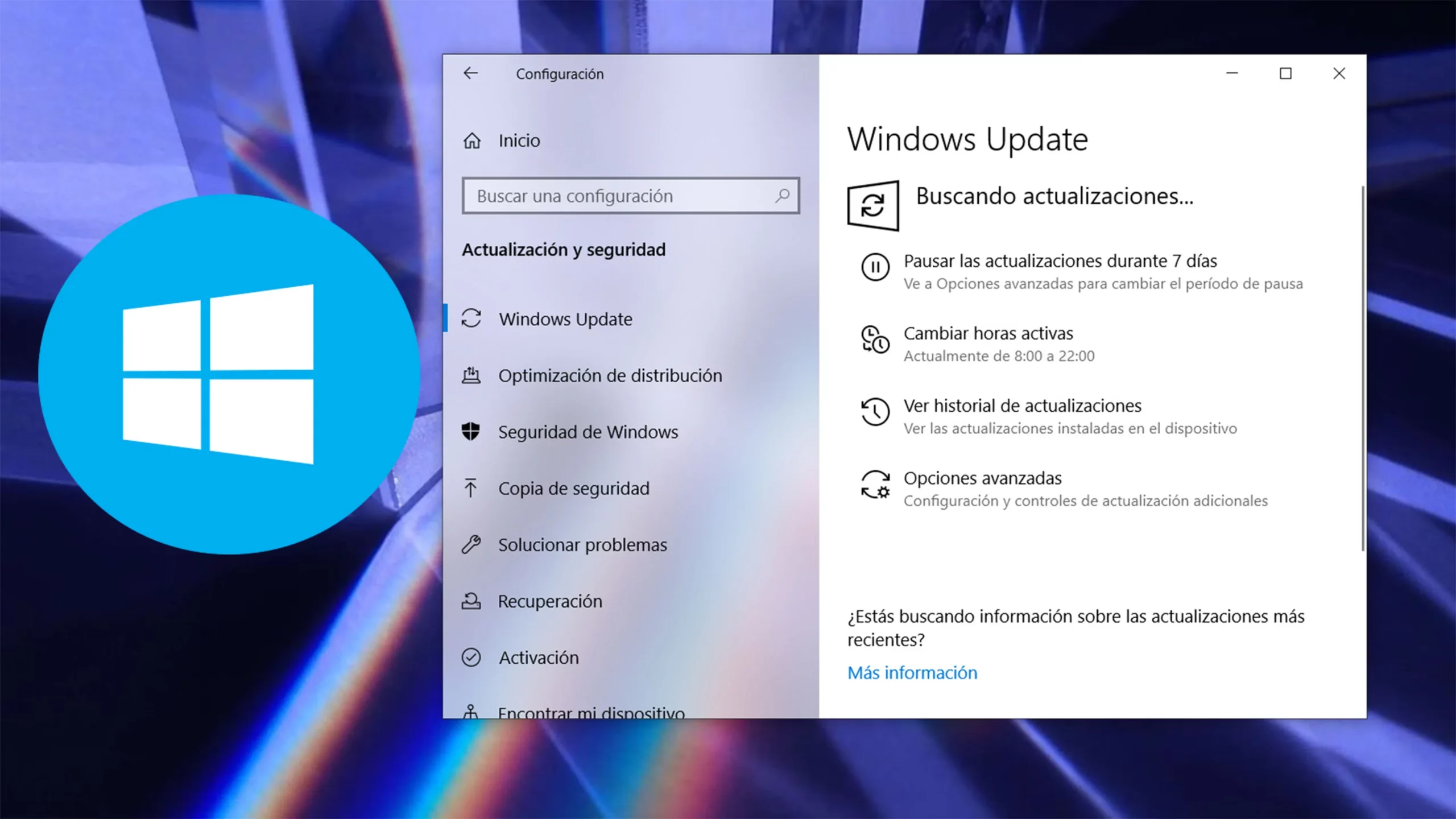Select the Windows Update sync icon in sidebar
1456x819 pixels.
(471, 318)
